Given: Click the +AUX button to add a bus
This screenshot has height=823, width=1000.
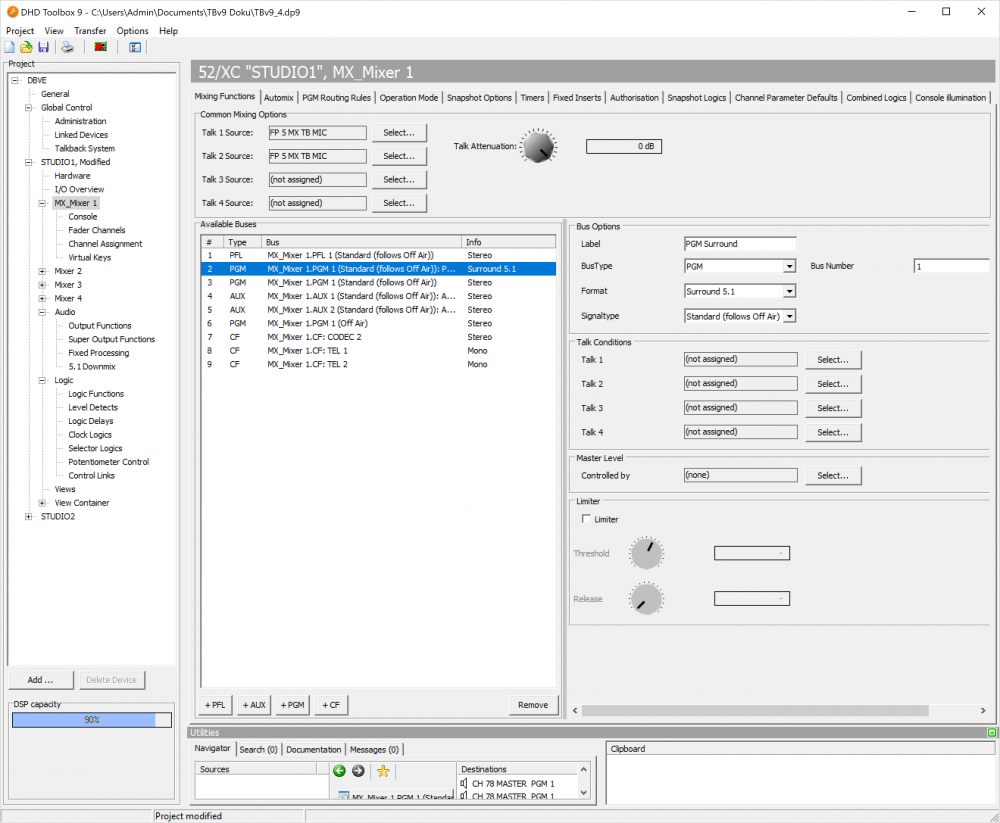Looking at the screenshot, I should point(253,704).
